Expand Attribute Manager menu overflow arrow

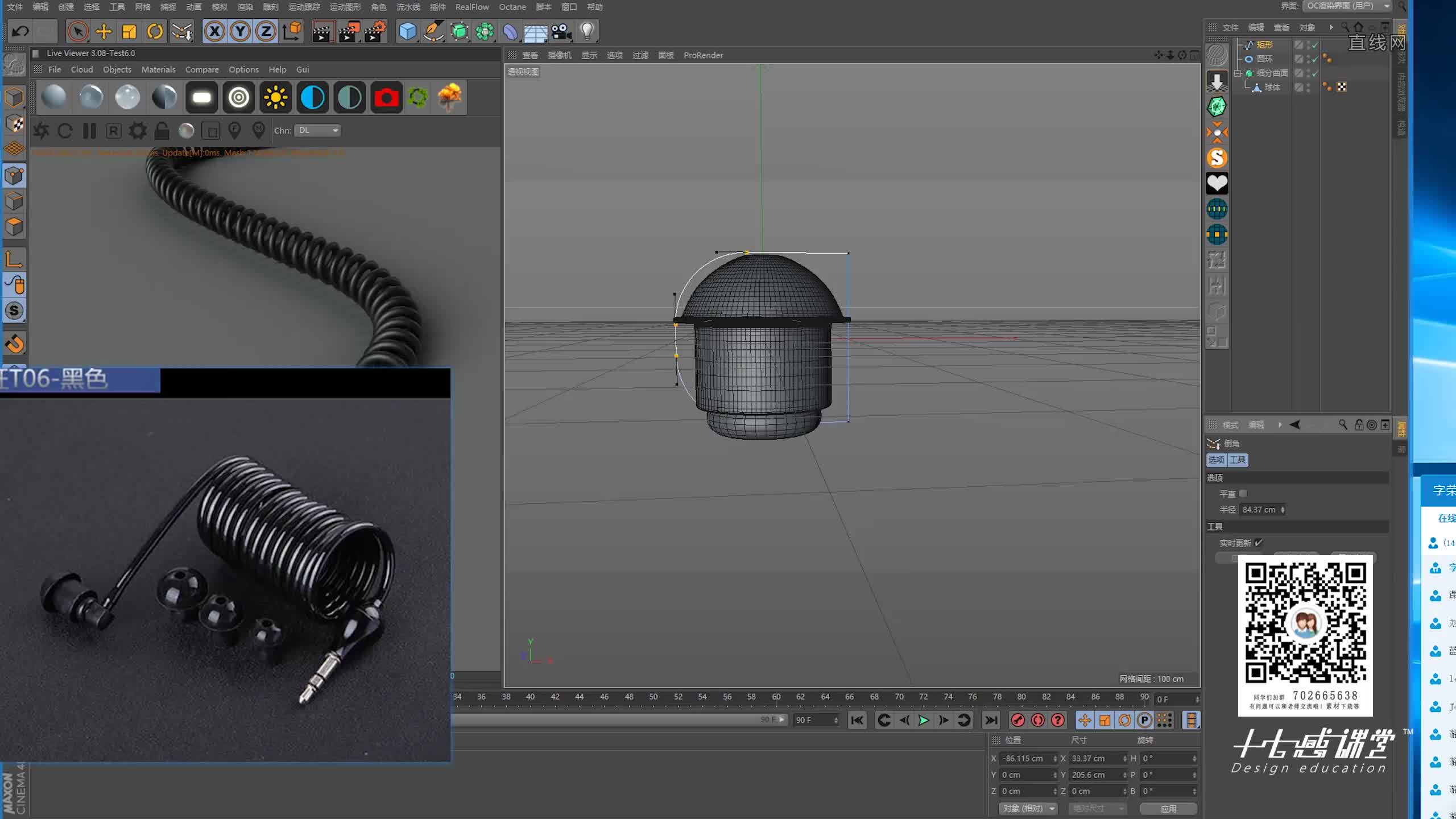1280,425
